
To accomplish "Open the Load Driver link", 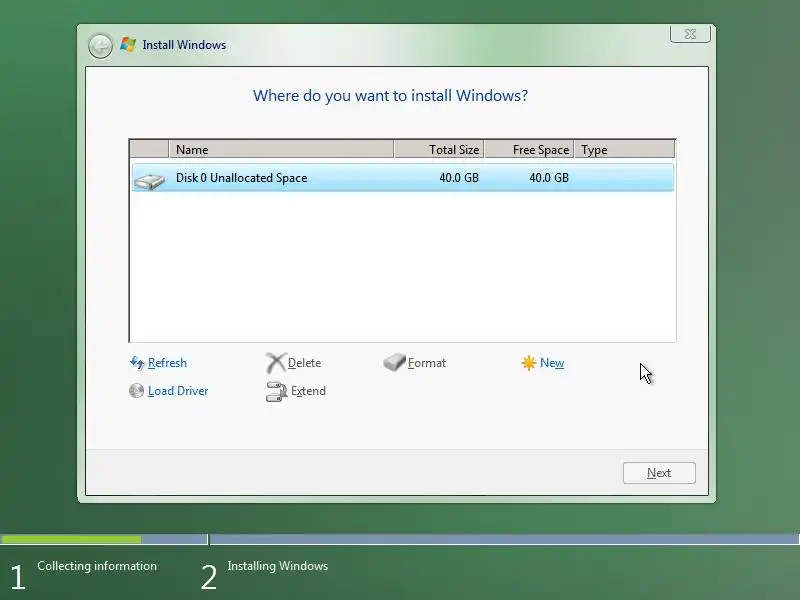I will (178, 391).
